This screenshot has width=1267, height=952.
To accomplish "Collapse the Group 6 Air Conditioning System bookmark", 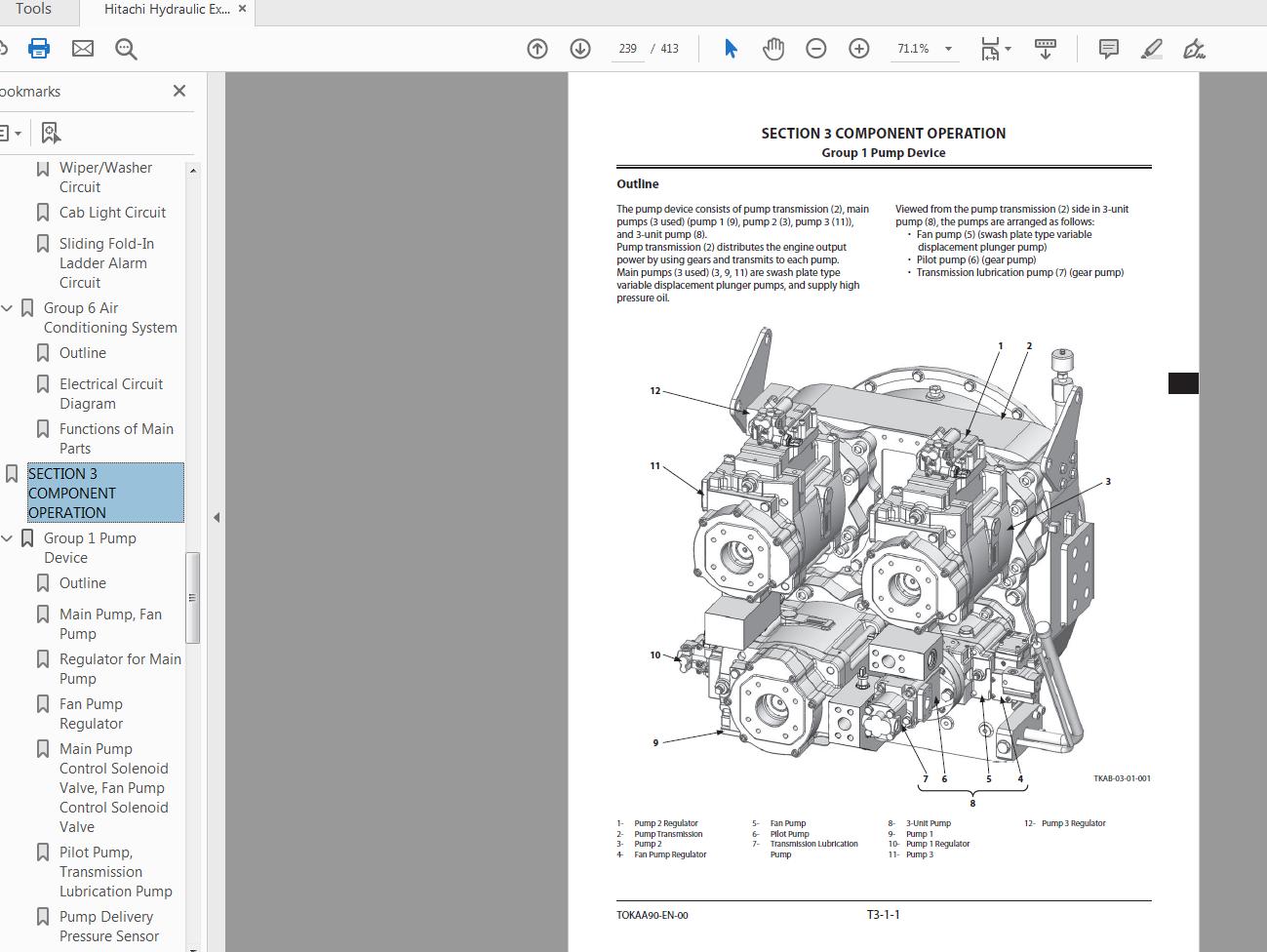I will (x=8, y=307).
